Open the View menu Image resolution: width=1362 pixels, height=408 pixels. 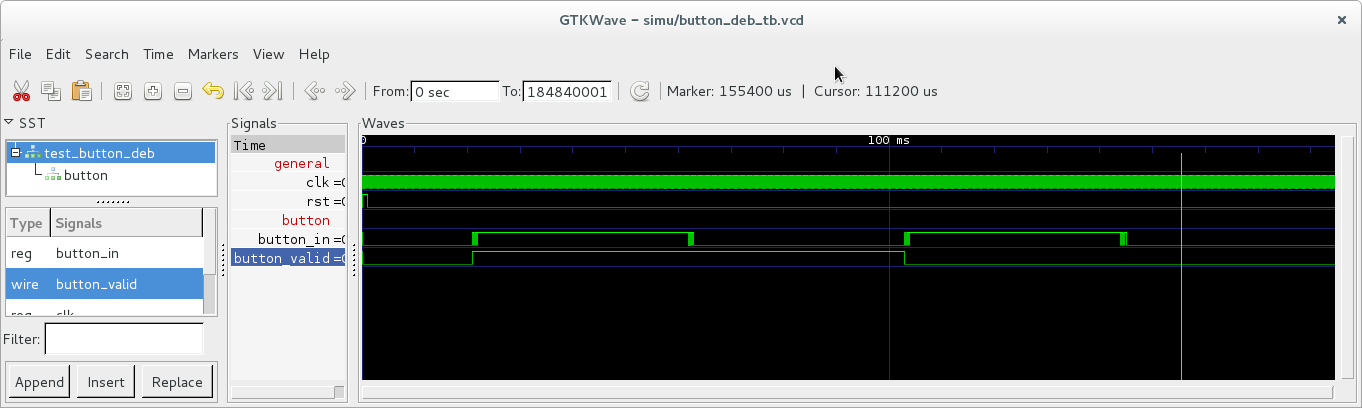[268, 54]
